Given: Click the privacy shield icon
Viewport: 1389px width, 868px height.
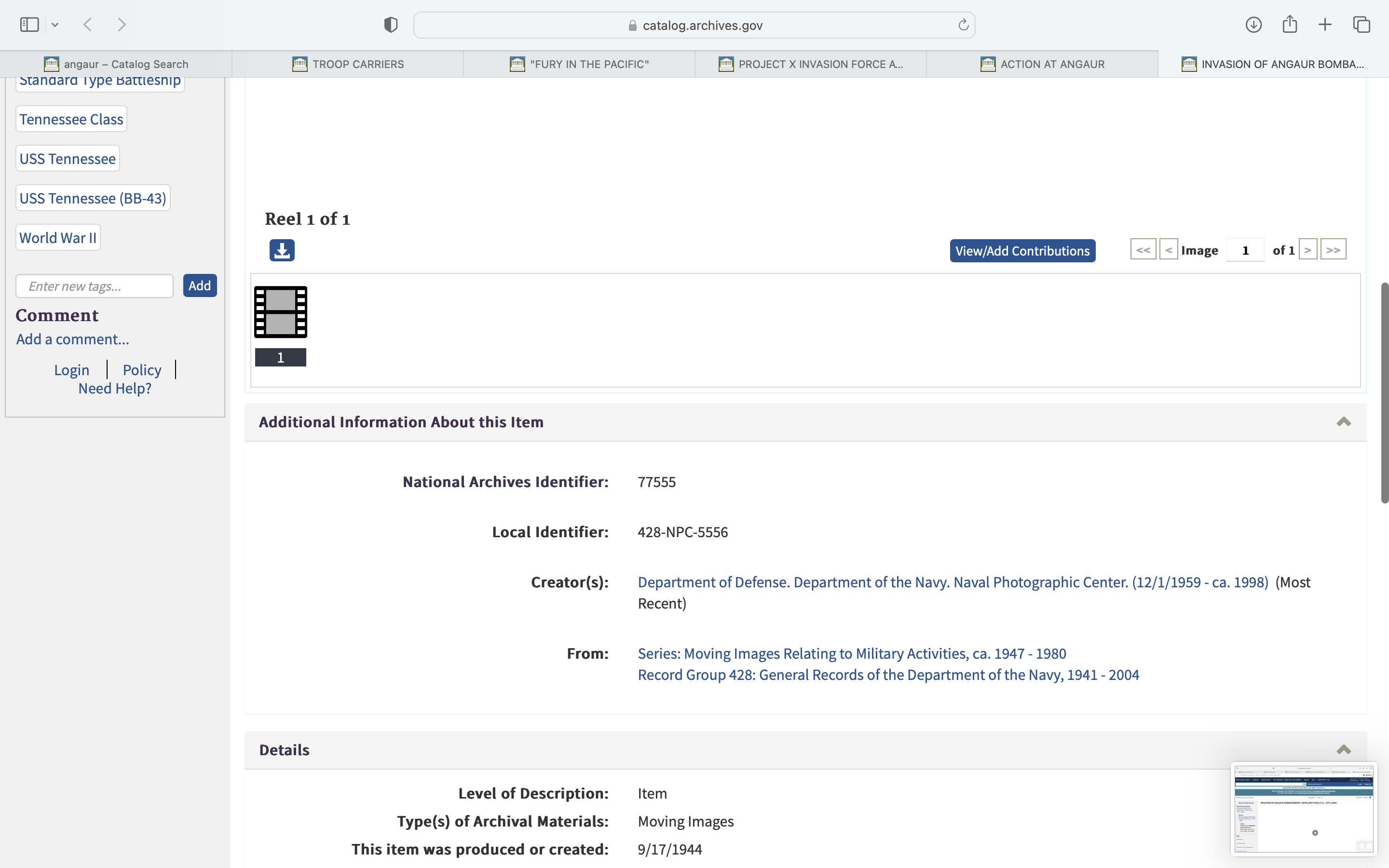Looking at the screenshot, I should click(x=391, y=25).
